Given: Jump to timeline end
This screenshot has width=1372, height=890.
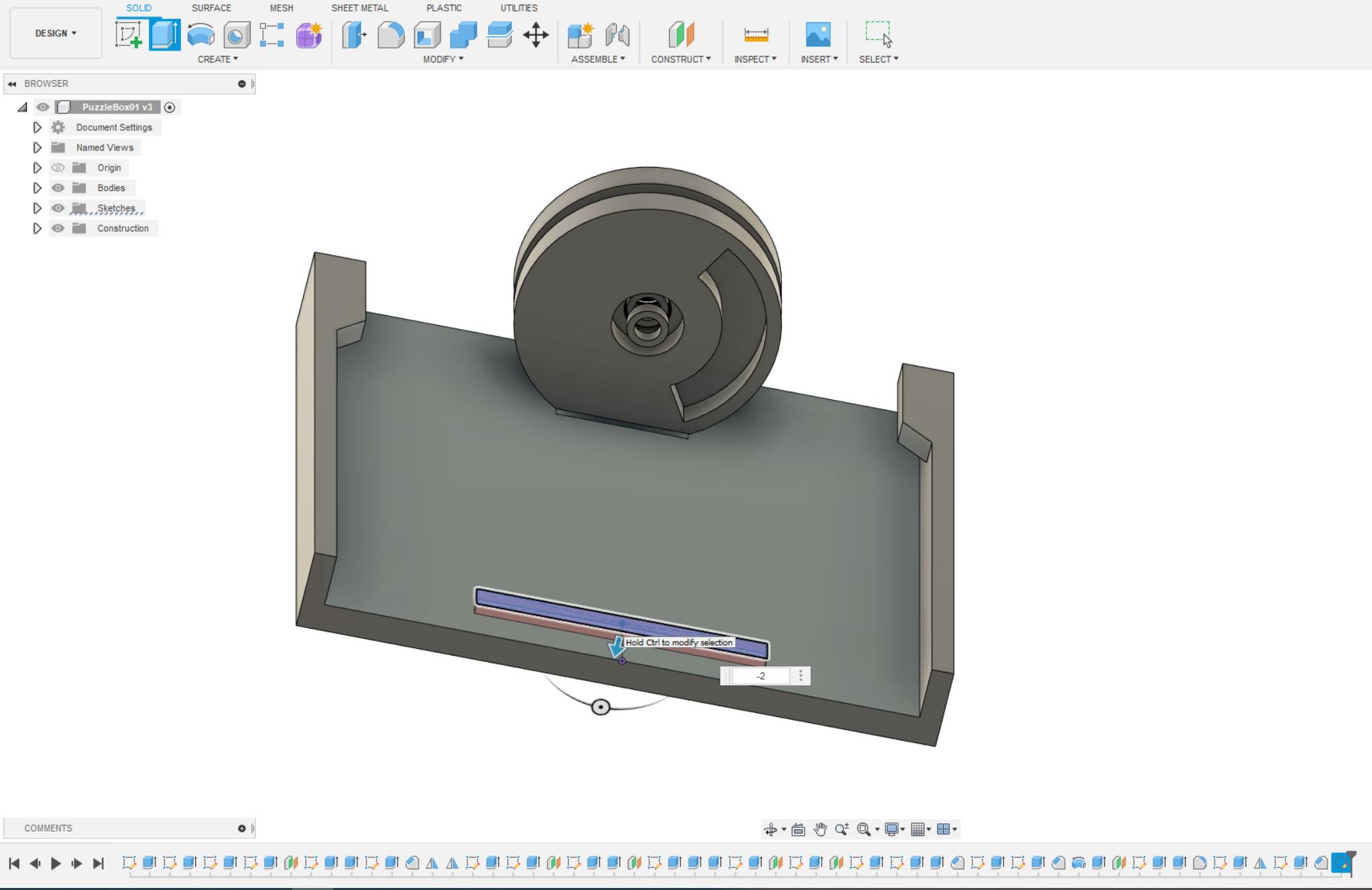Looking at the screenshot, I should click(x=99, y=864).
